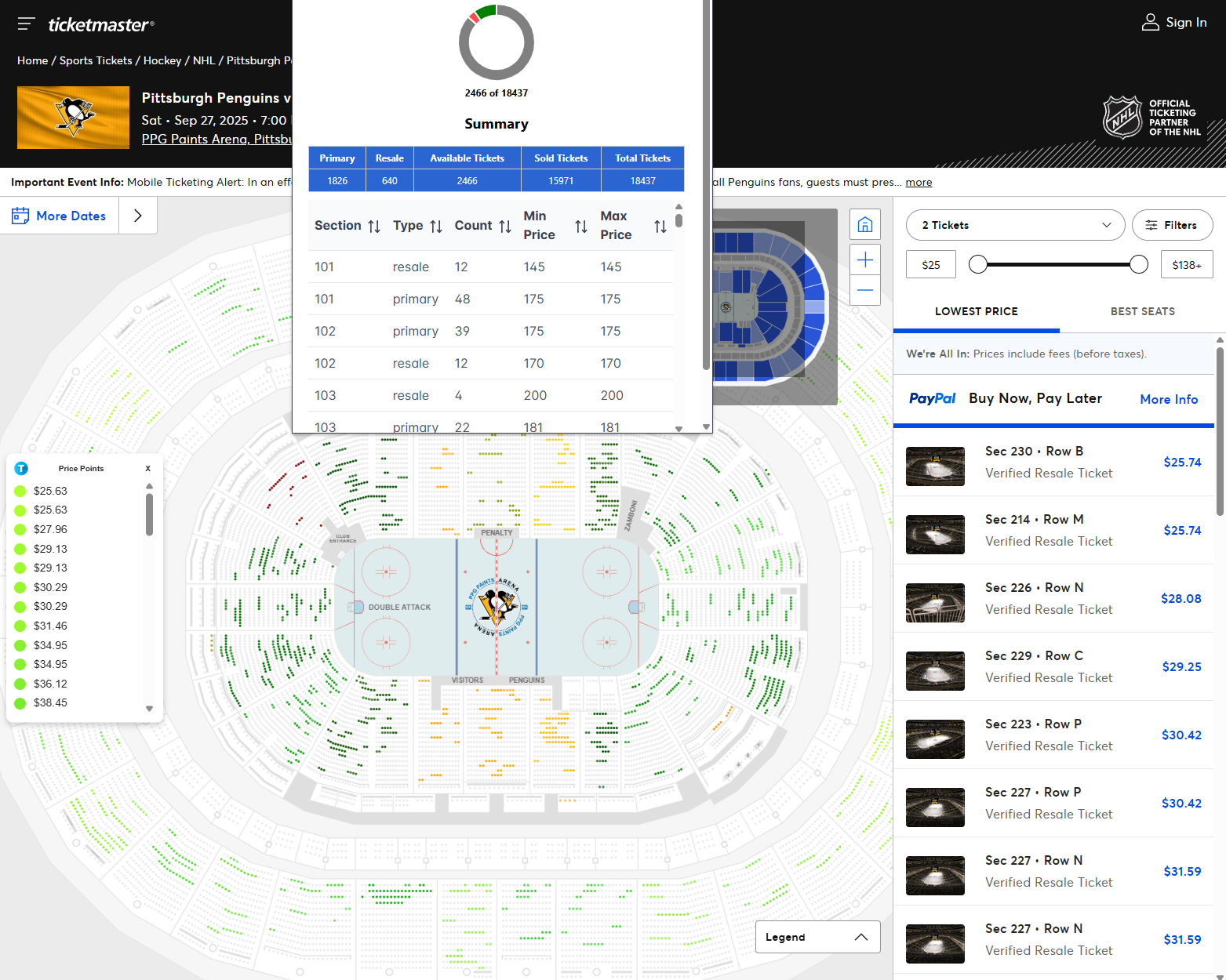Click the $27.96 price point color dot

[20, 529]
